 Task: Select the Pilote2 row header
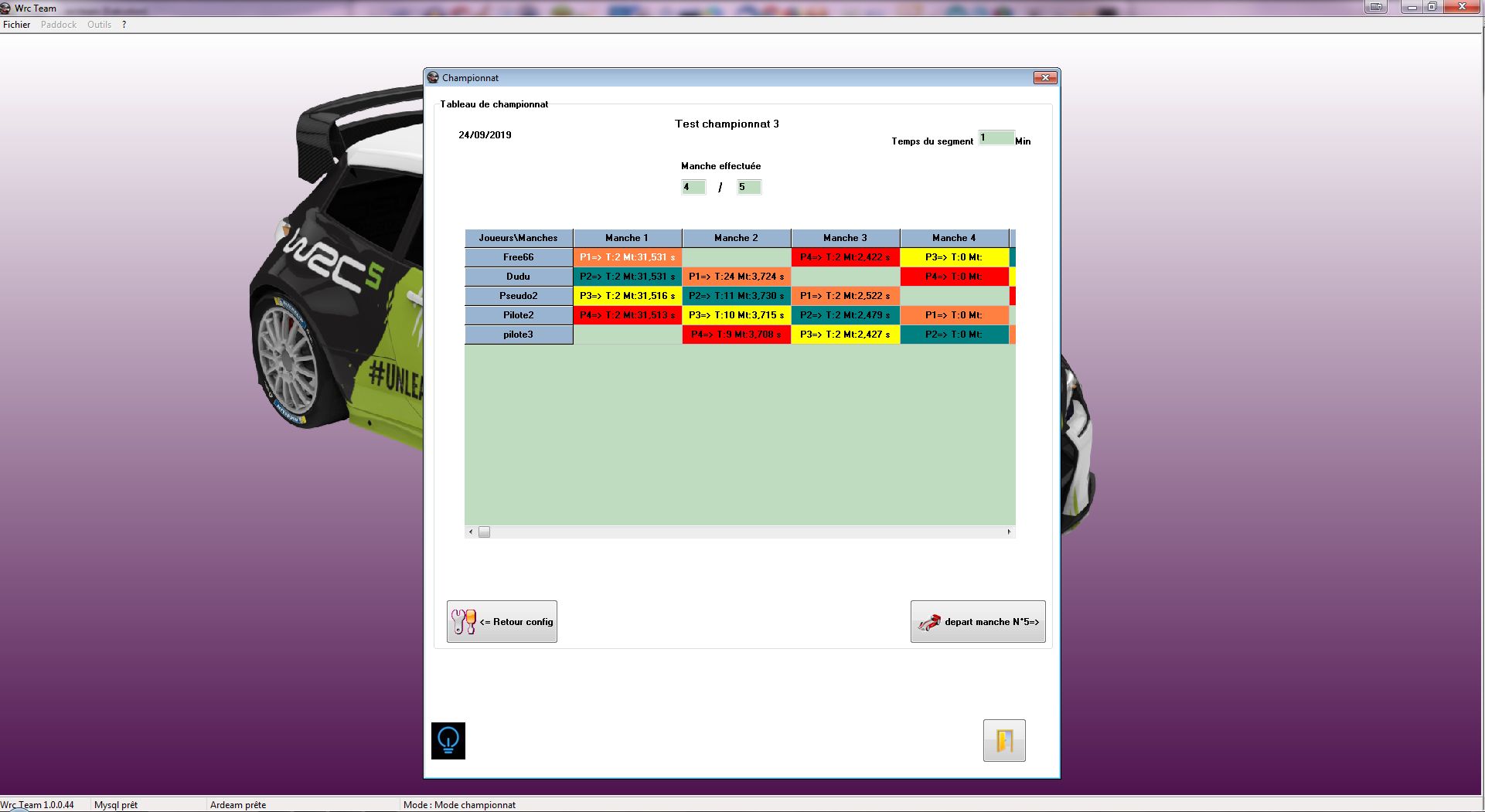[518, 315]
